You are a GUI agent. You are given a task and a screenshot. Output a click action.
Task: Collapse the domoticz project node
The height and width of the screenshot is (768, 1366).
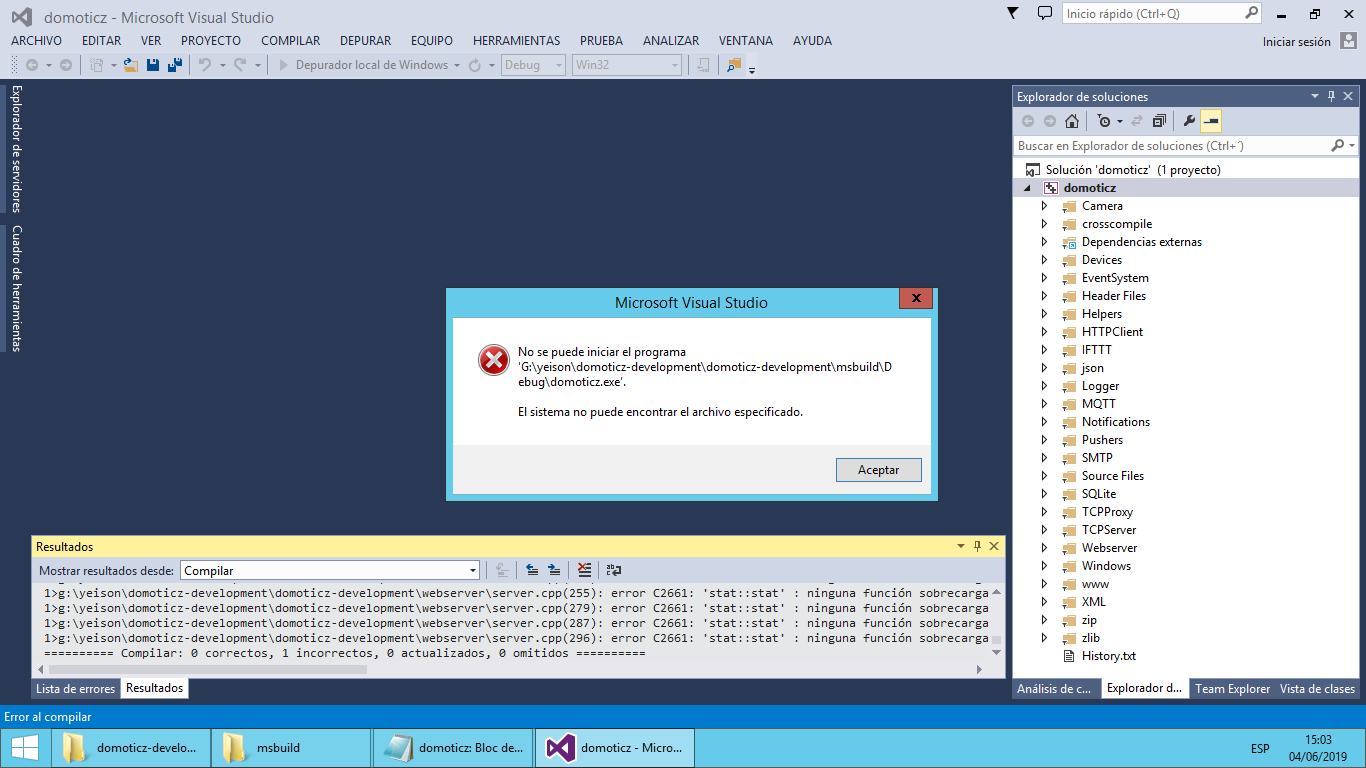click(1027, 187)
